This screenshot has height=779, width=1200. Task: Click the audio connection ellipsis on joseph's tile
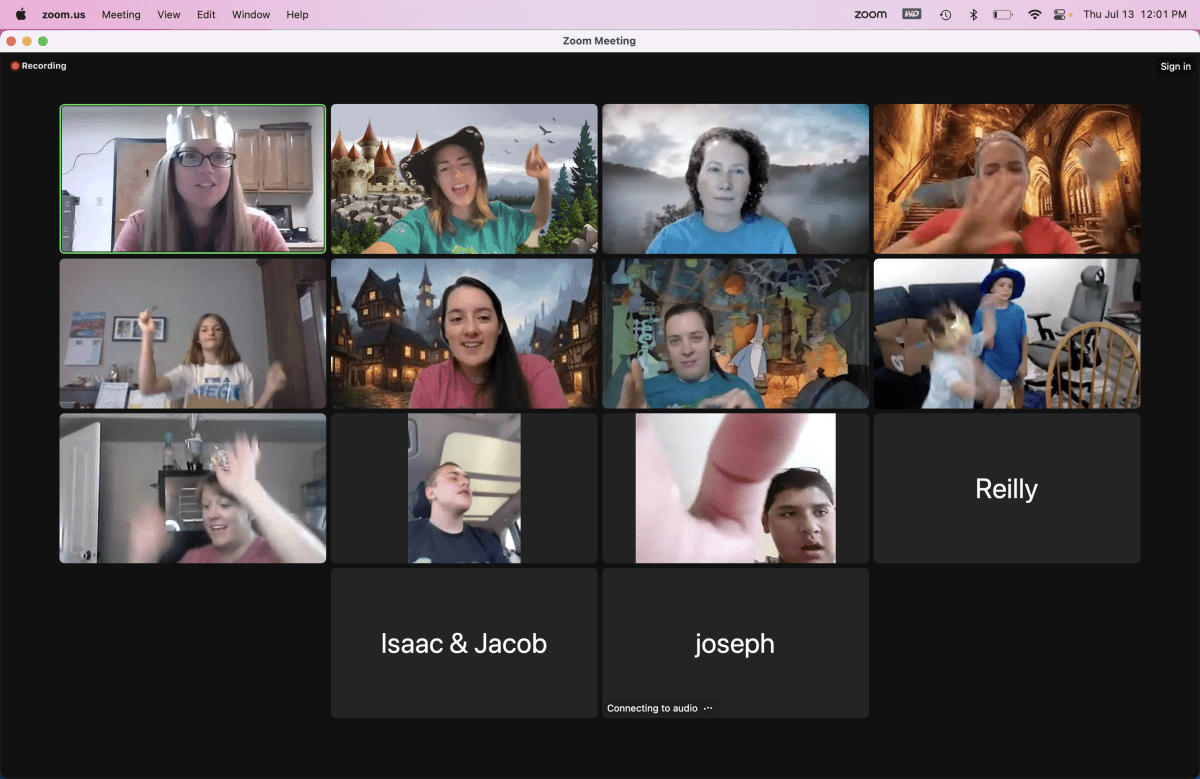point(708,708)
